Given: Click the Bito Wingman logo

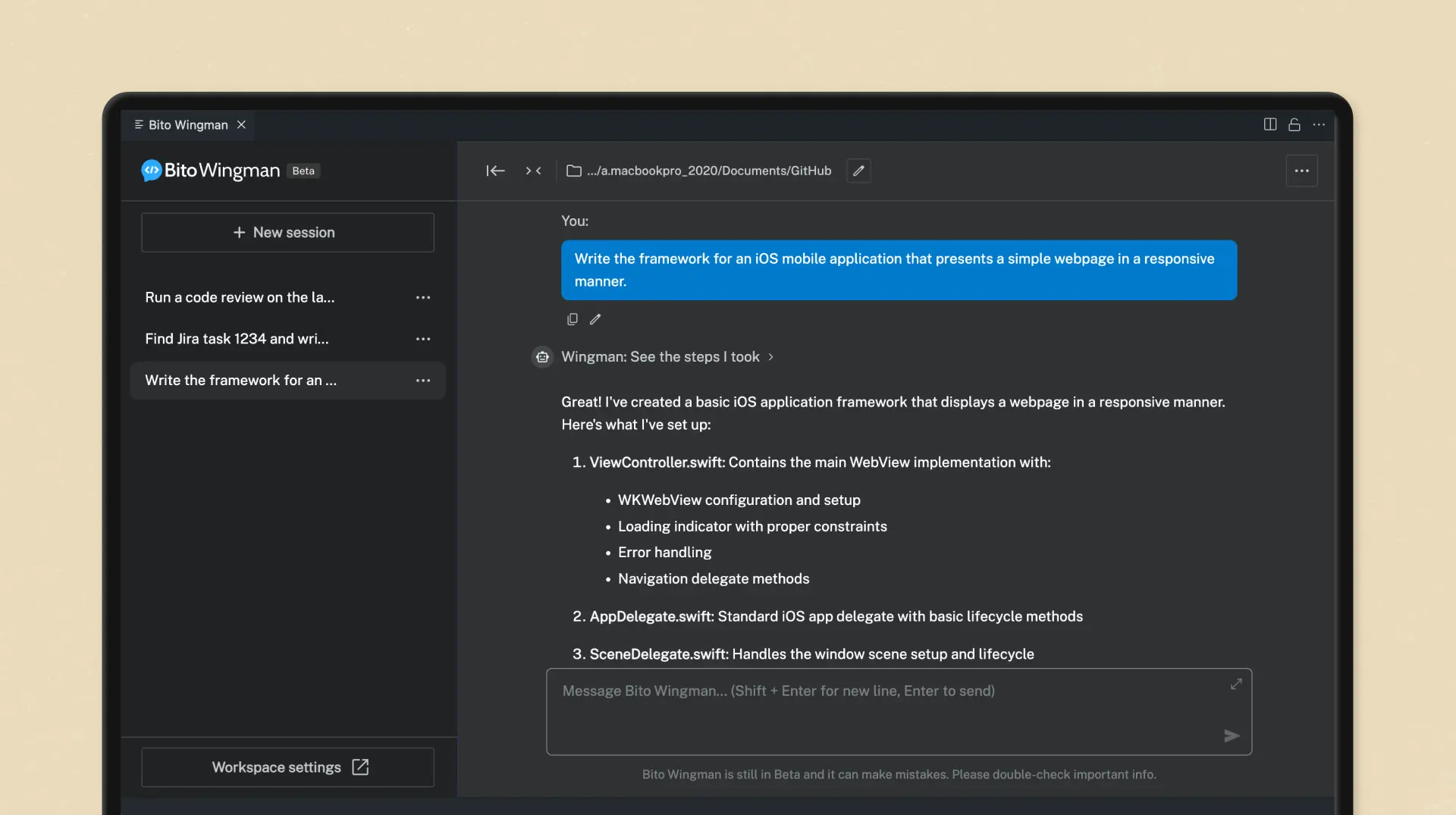Looking at the screenshot, I should pos(210,171).
